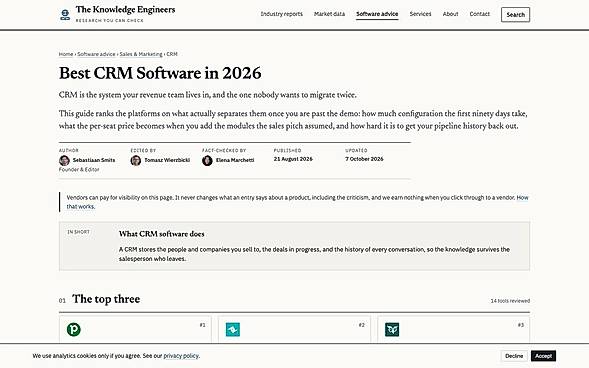This screenshot has height=368, width=589.
Task: Open the #2 ranked tool's teal logo
Action: (233, 329)
